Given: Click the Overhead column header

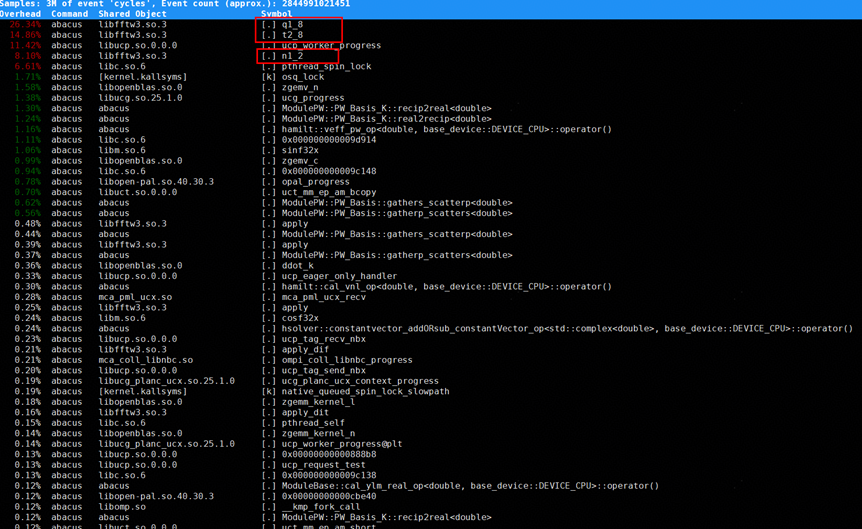Looking at the screenshot, I should pos(21,14).
